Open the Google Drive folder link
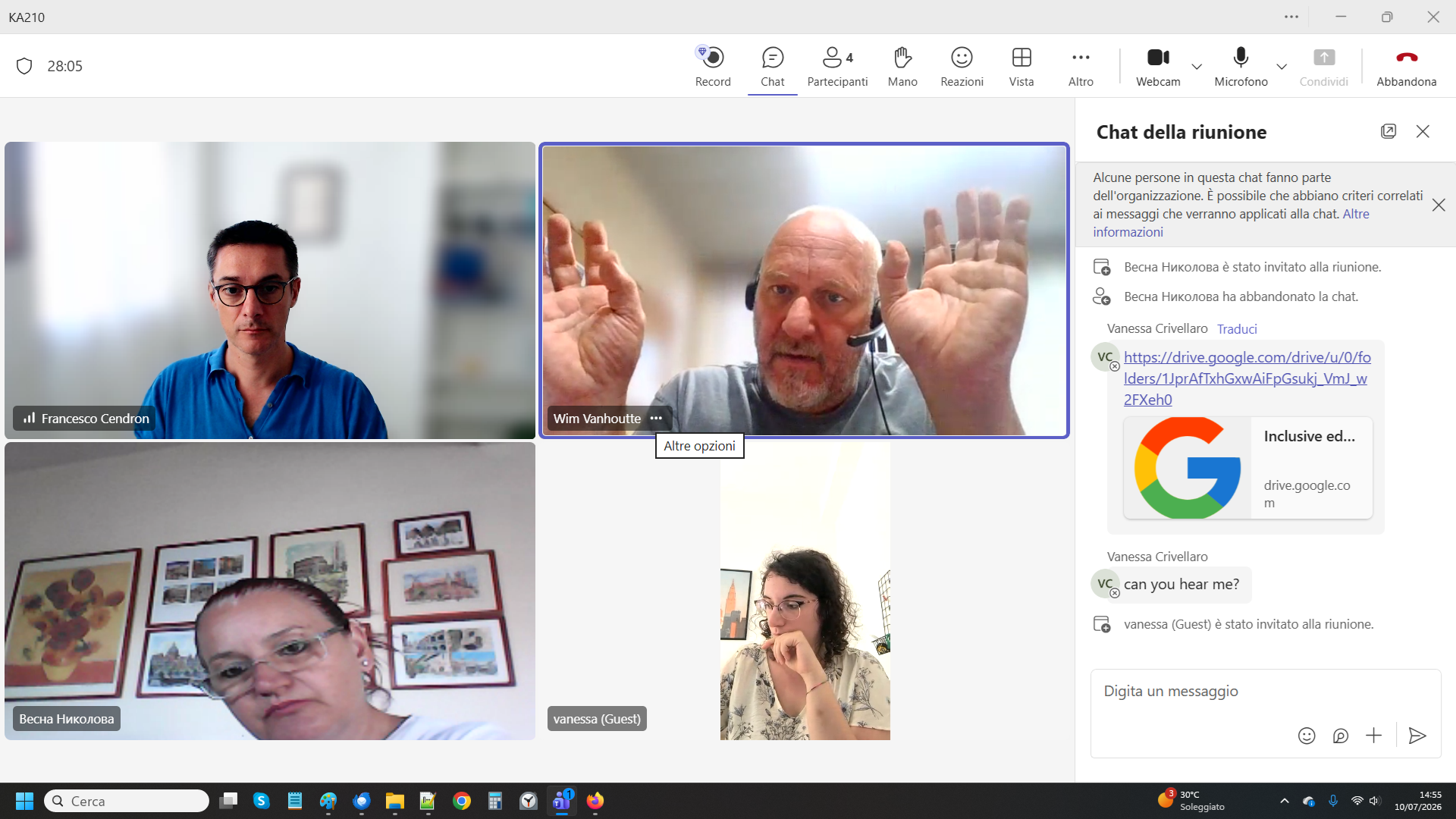Viewport: 1456px width, 819px height. pos(1247,378)
